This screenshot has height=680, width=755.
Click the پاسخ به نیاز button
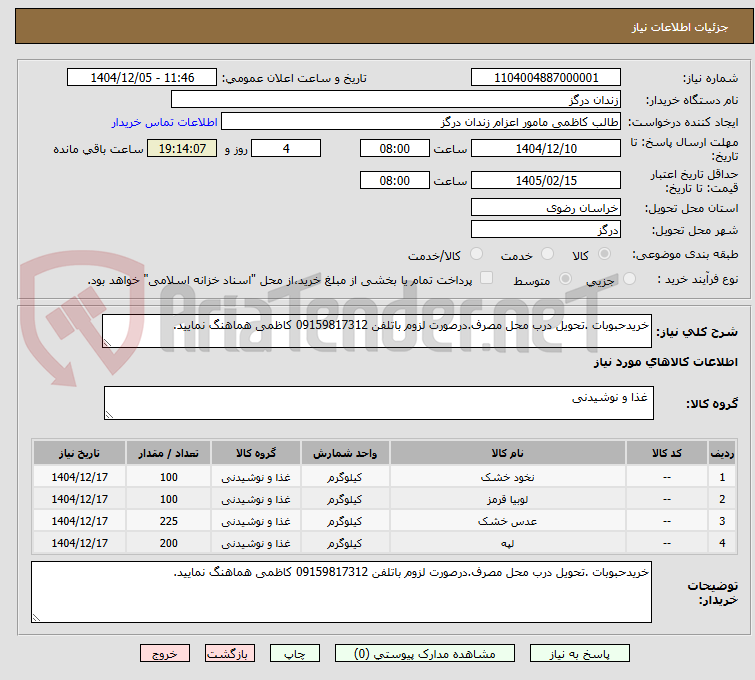[580, 654]
